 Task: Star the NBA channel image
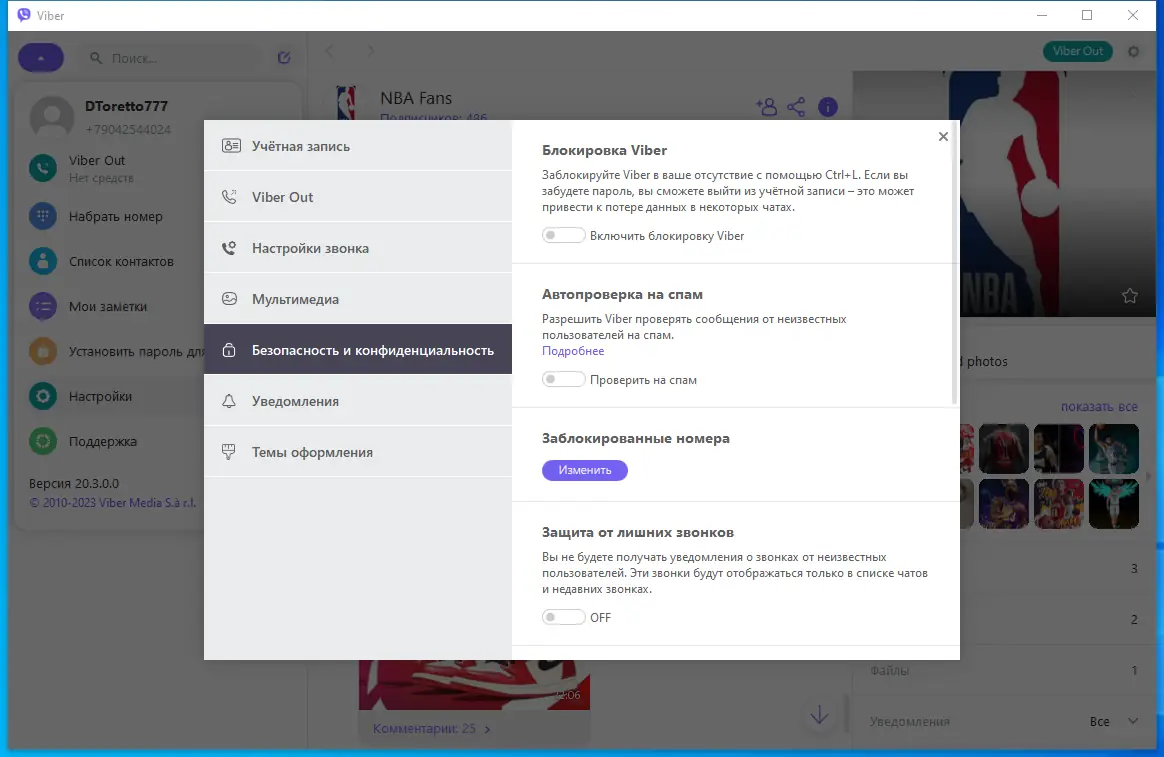click(x=1130, y=296)
